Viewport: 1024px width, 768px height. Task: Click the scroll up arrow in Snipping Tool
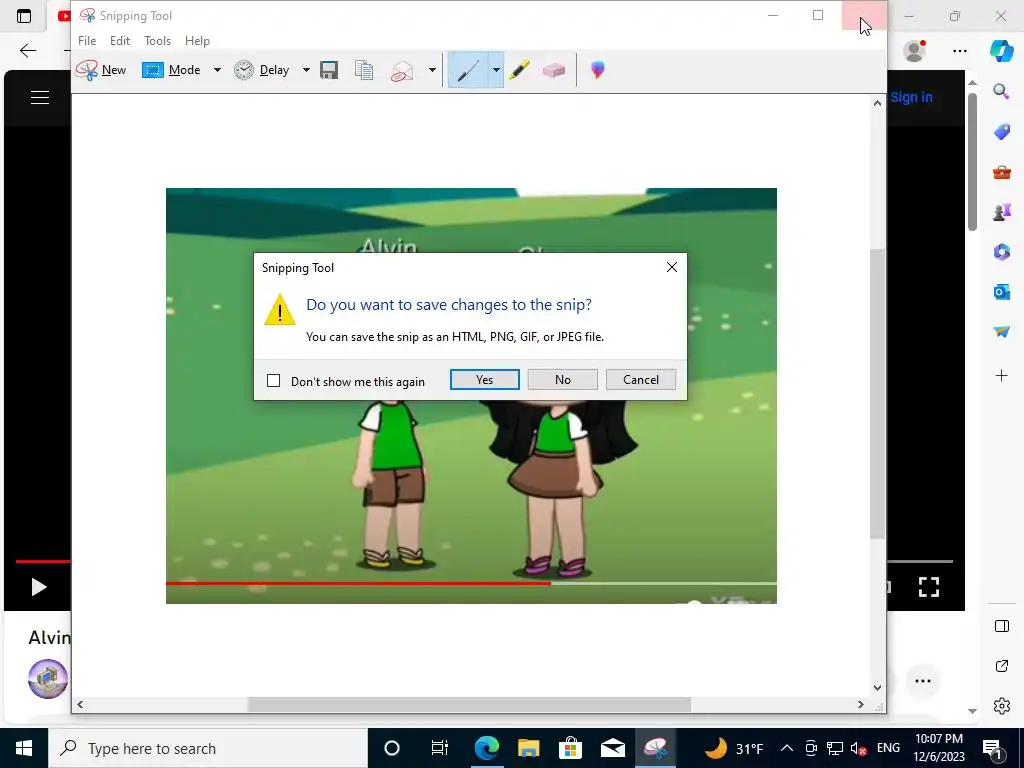[x=878, y=103]
